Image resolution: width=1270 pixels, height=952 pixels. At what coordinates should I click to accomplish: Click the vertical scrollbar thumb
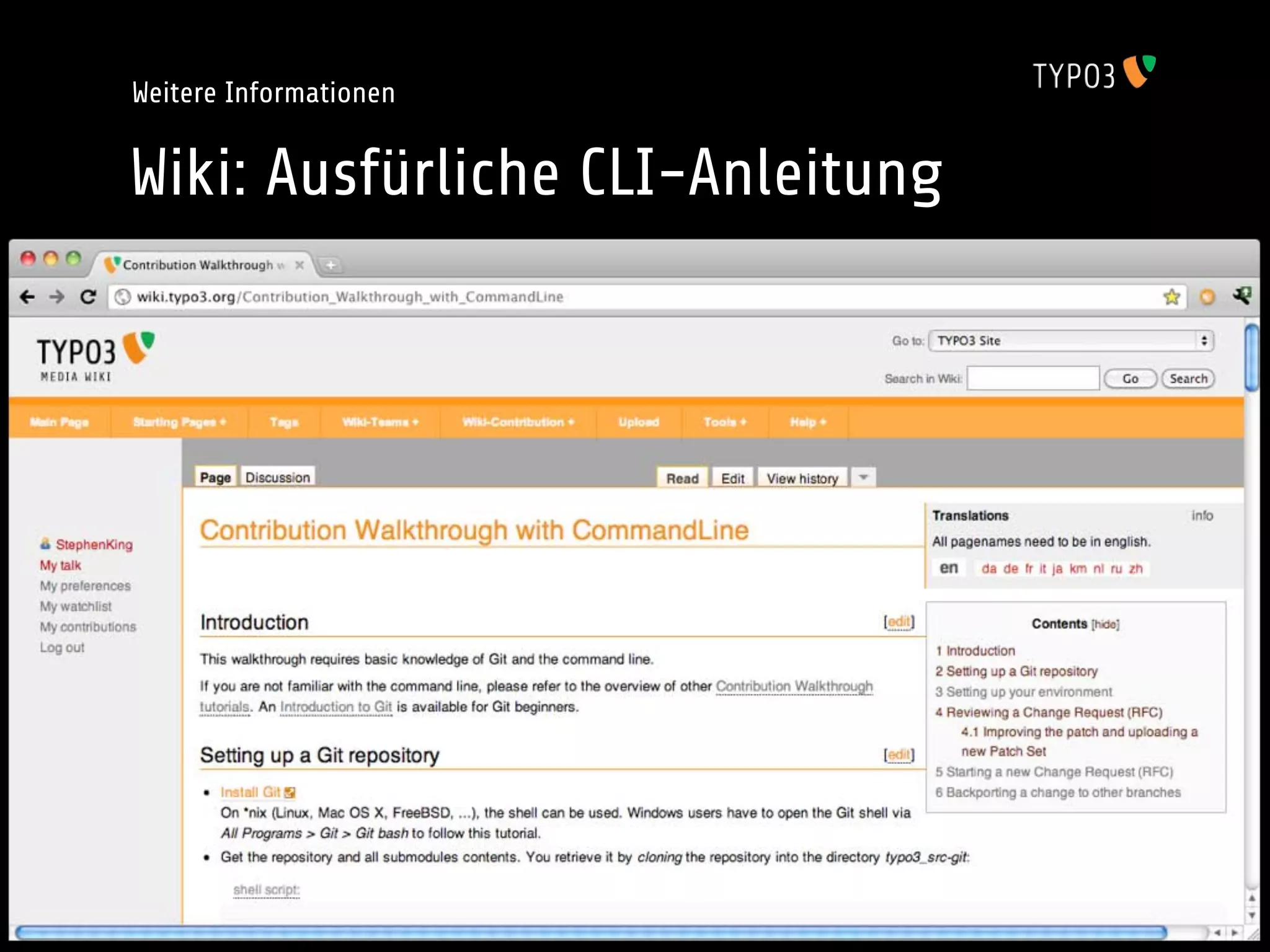[x=1252, y=358]
